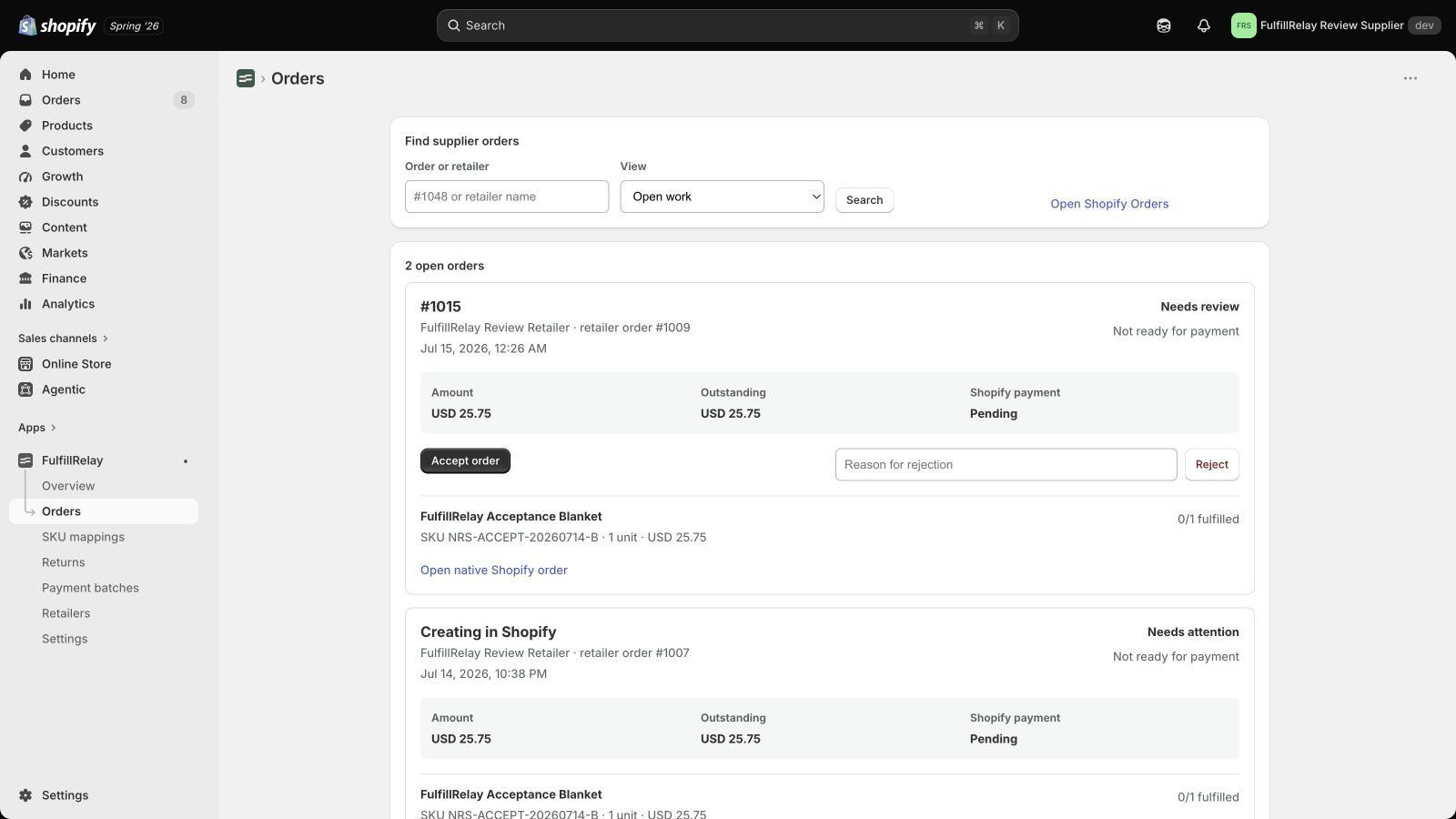The height and width of the screenshot is (819, 1456).
Task: Click the Online Store icon
Action: [25, 364]
